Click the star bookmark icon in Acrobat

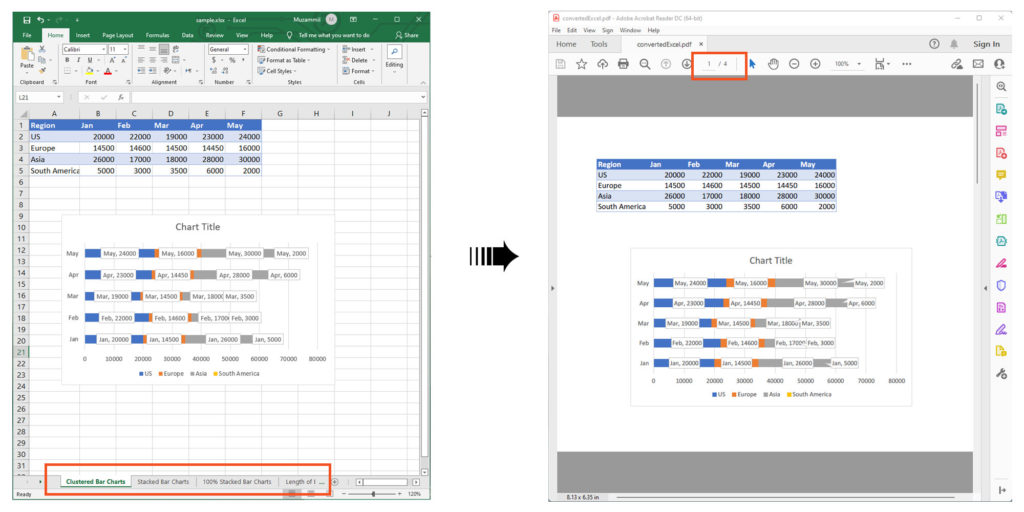click(x=581, y=64)
